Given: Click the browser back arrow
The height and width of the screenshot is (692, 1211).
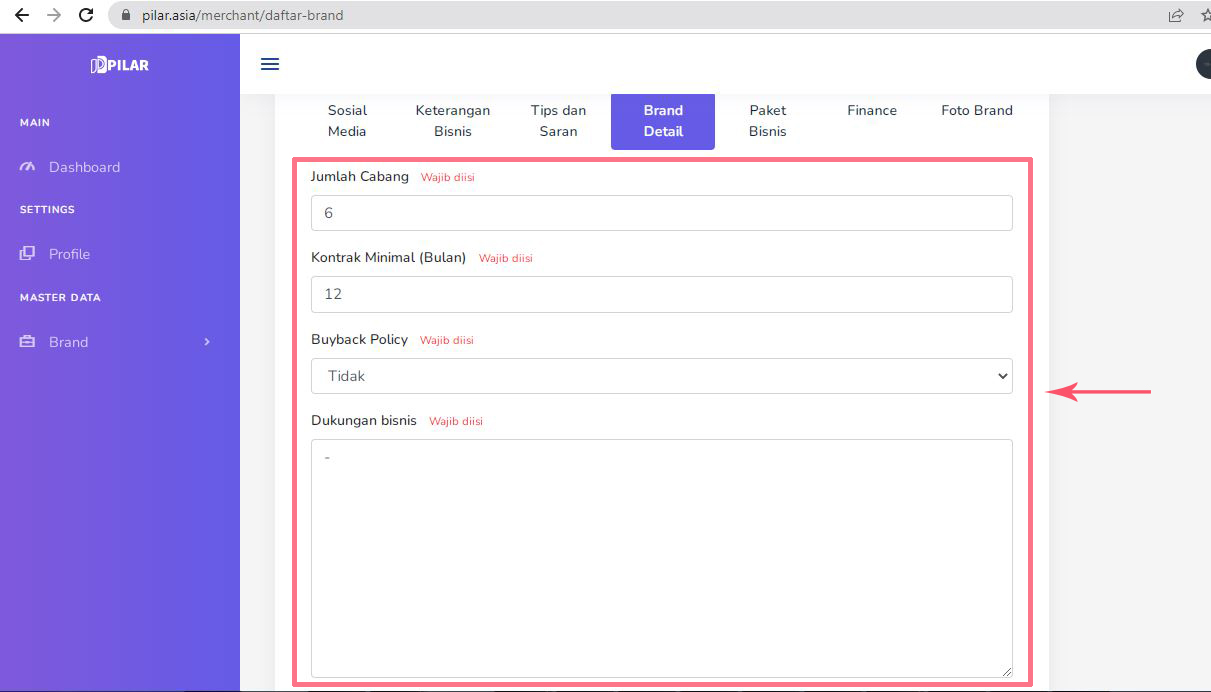Looking at the screenshot, I should (x=22, y=15).
